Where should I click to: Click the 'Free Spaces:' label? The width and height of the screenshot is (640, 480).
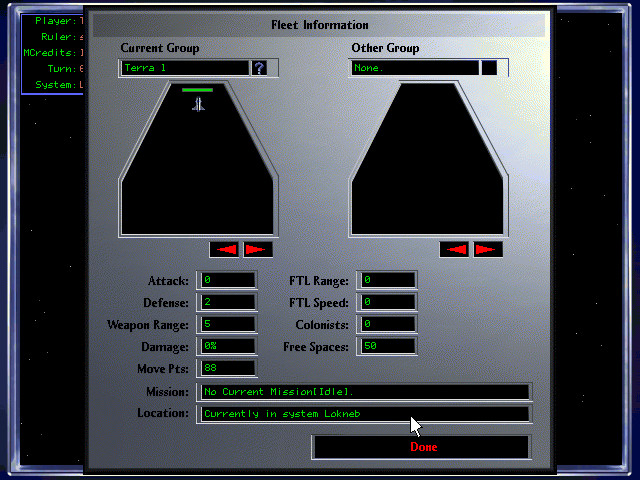coord(316,347)
